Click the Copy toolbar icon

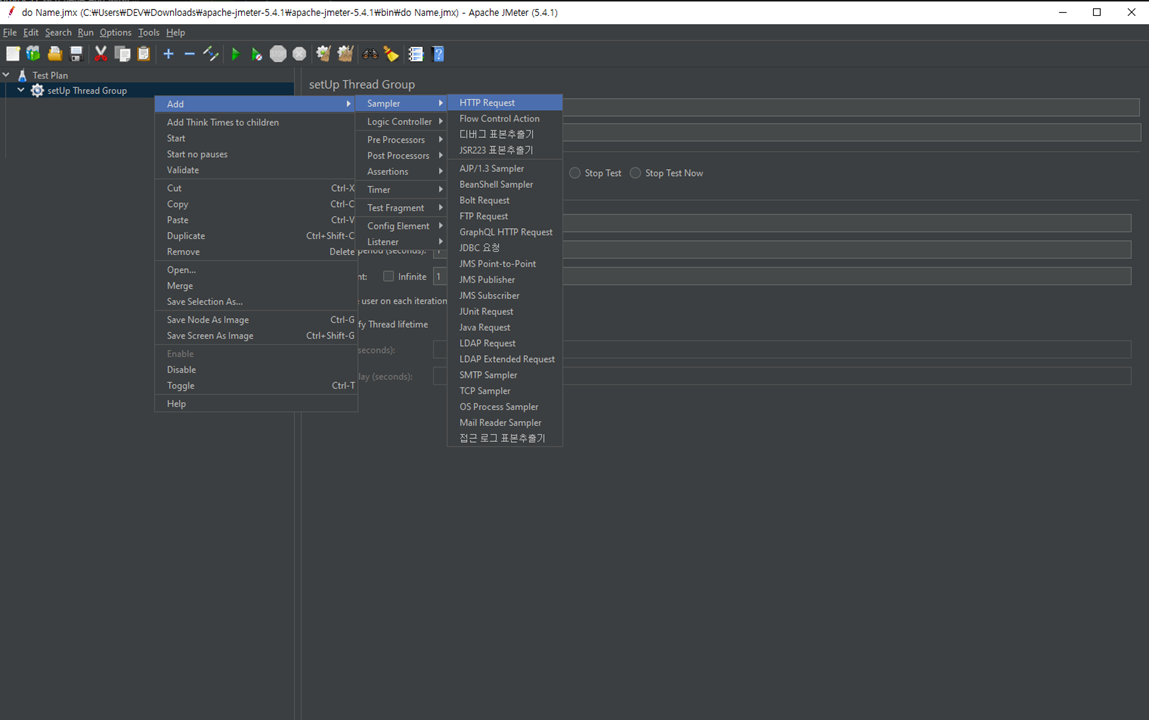click(122, 54)
